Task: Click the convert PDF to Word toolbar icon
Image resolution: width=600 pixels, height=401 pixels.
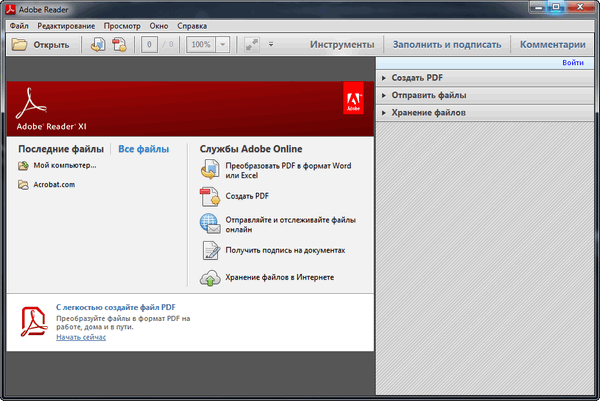Action: point(98,45)
